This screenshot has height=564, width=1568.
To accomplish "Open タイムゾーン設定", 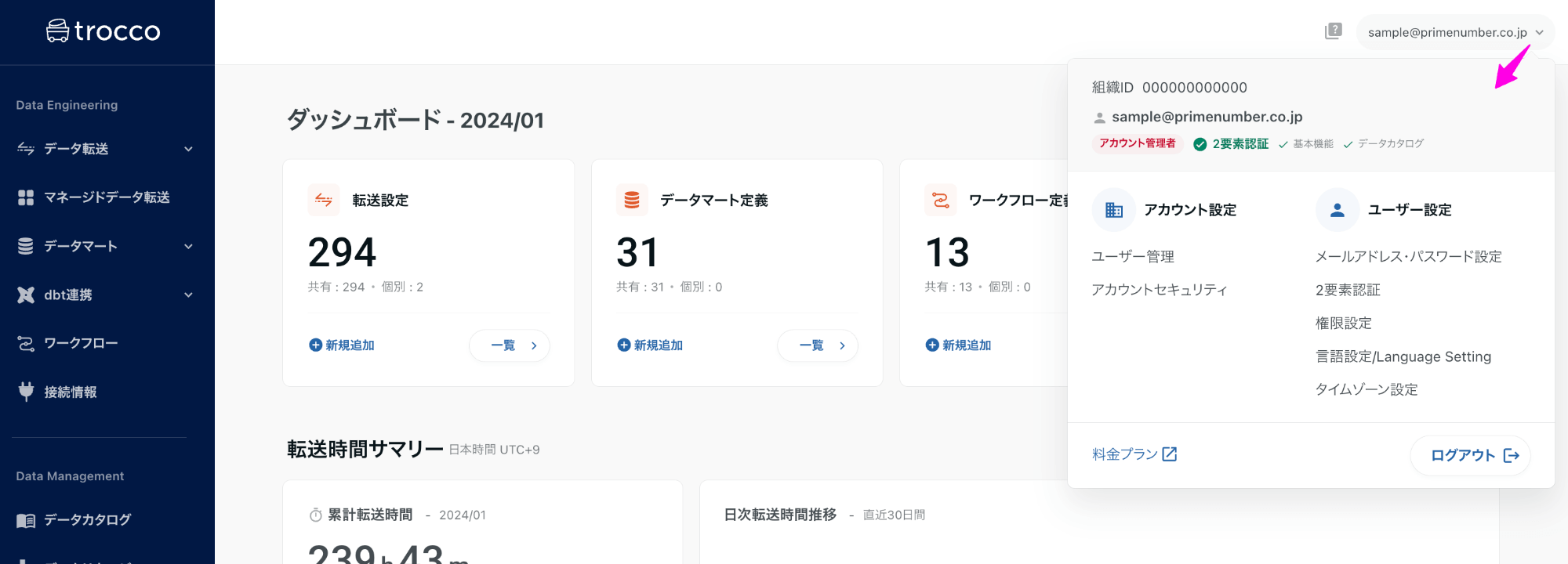I will [x=1367, y=390].
